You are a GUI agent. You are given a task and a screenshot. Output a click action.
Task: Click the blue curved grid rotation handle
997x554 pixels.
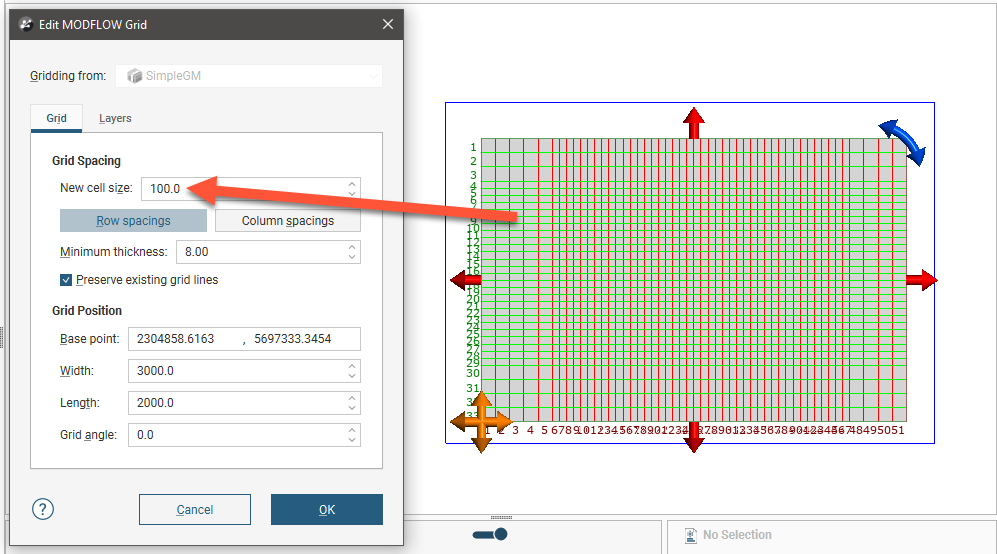tap(904, 141)
